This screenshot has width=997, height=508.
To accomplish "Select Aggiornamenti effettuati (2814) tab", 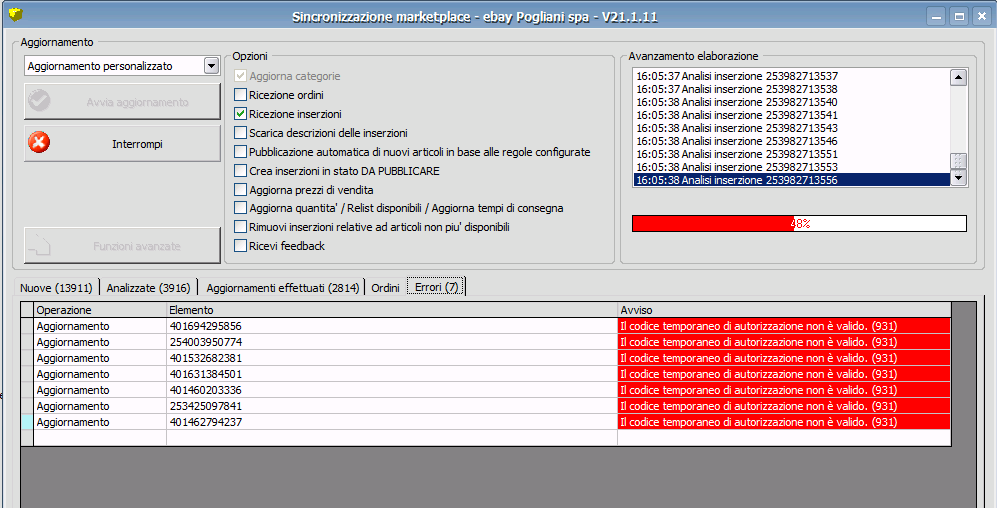I will click(x=282, y=288).
